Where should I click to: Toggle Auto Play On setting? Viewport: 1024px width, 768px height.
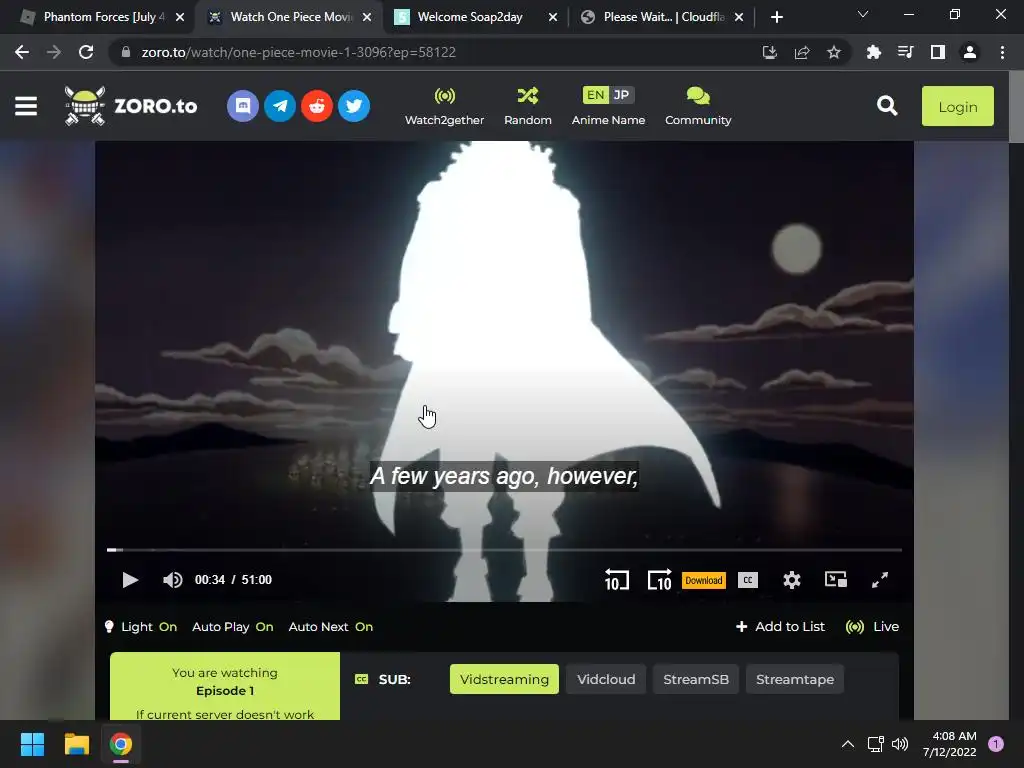[x=232, y=627]
